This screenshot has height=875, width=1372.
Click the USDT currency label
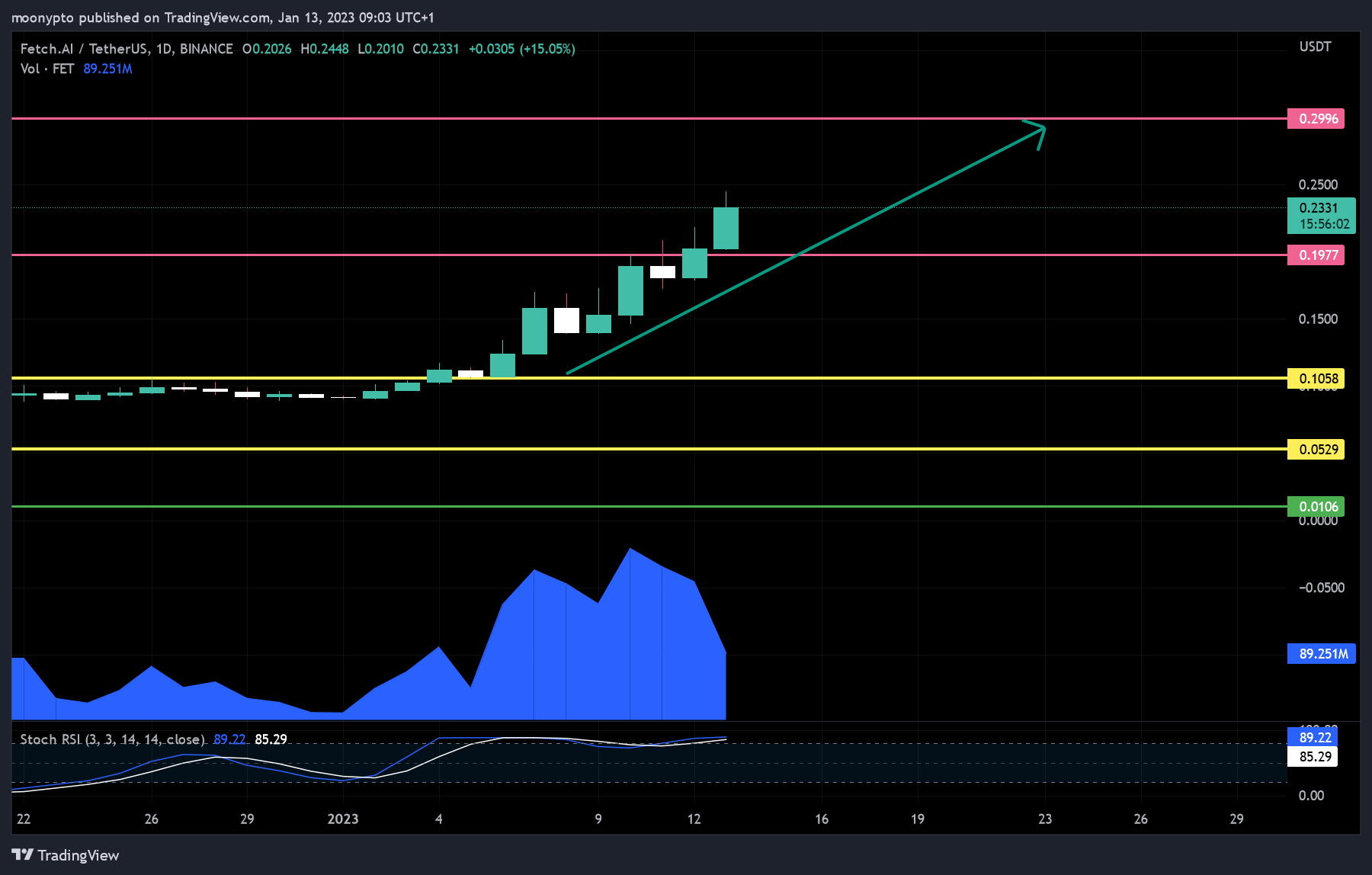point(1316,46)
